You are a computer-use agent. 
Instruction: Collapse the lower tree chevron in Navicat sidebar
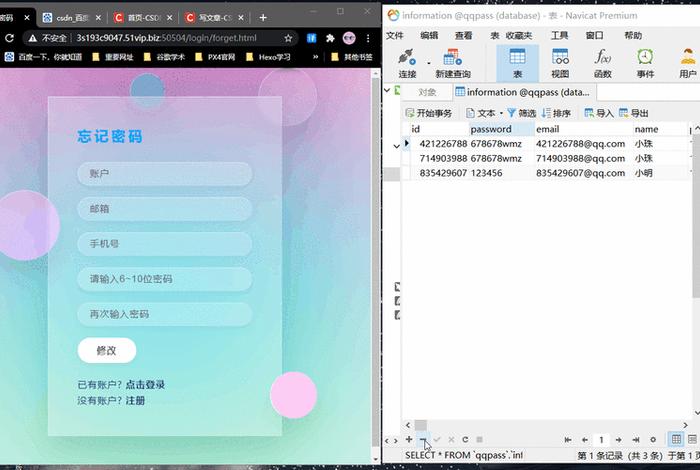point(396,146)
